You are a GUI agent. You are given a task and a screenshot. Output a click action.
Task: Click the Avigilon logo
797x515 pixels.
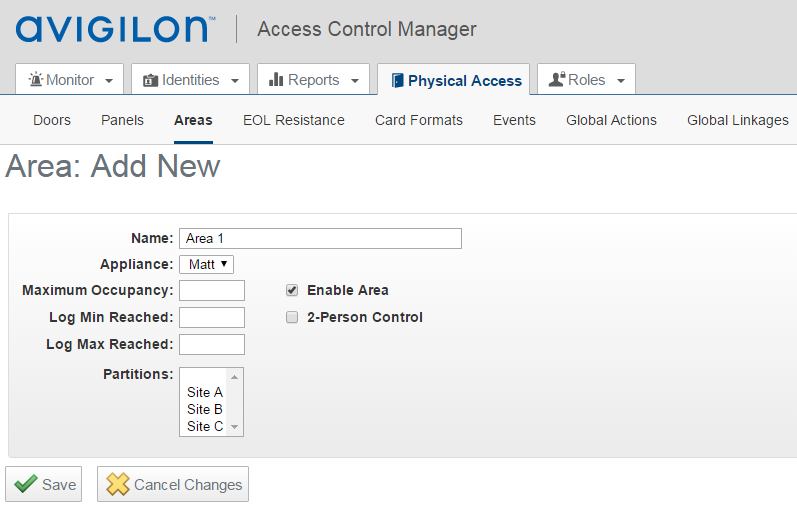[x=115, y=29]
